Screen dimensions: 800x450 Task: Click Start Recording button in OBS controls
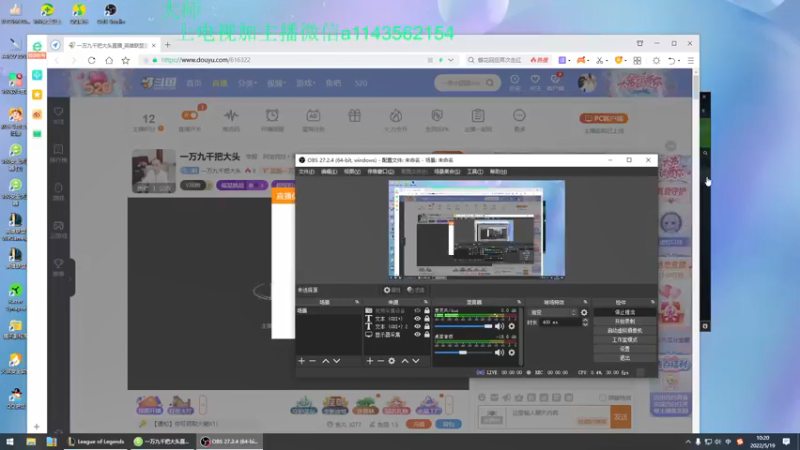pos(624,321)
